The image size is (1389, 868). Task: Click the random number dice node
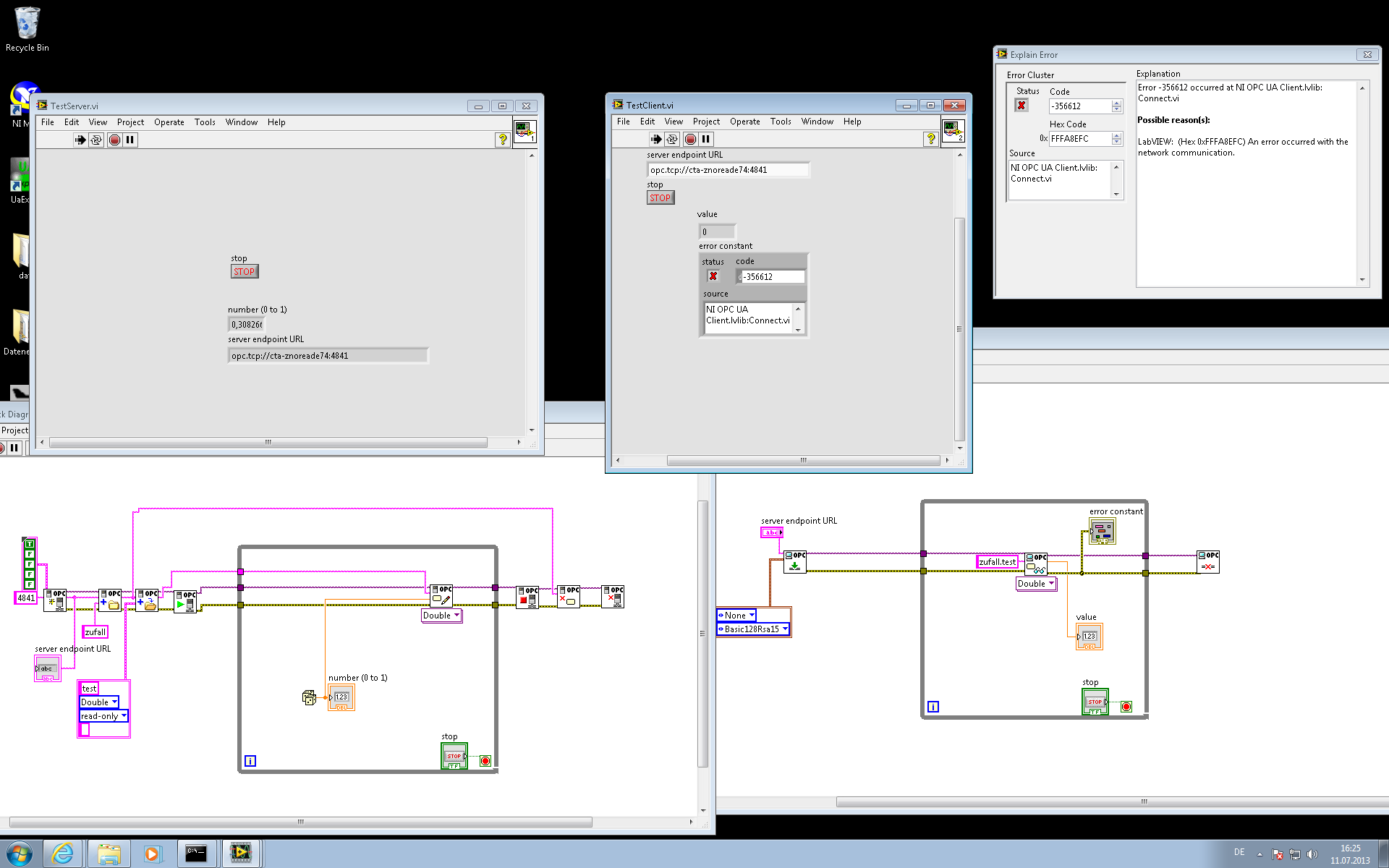point(309,697)
